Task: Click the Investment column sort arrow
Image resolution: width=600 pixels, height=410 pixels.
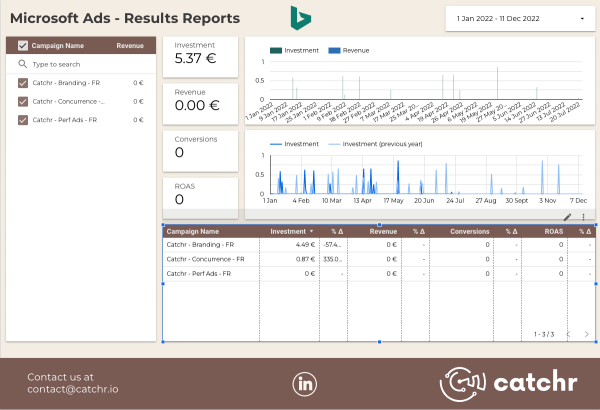Action: pos(311,231)
